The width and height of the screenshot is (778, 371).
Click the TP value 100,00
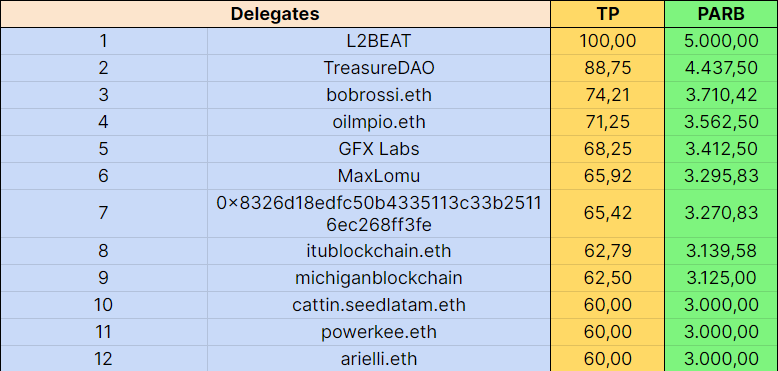[x=607, y=41]
